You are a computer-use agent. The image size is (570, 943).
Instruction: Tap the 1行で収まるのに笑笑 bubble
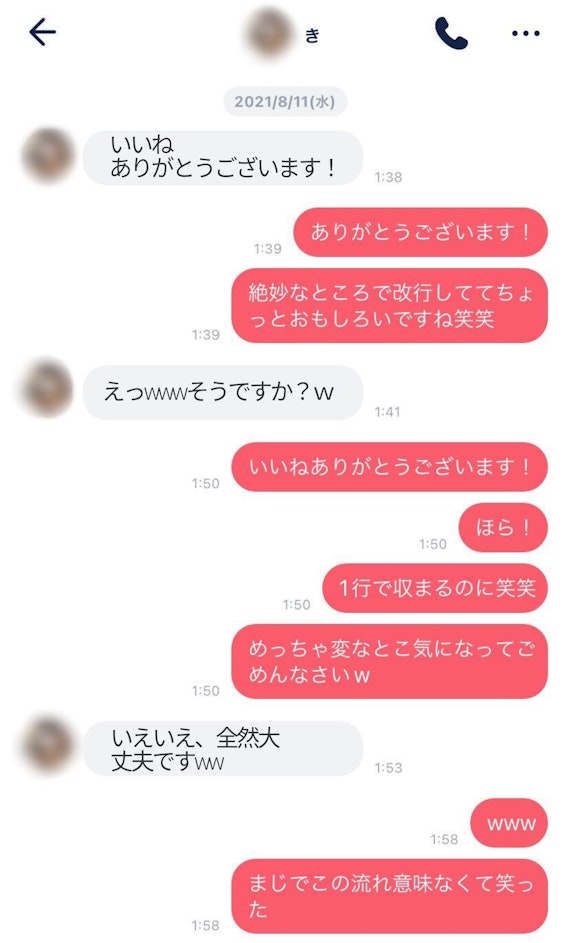pyautogui.click(x=435, y=588)
